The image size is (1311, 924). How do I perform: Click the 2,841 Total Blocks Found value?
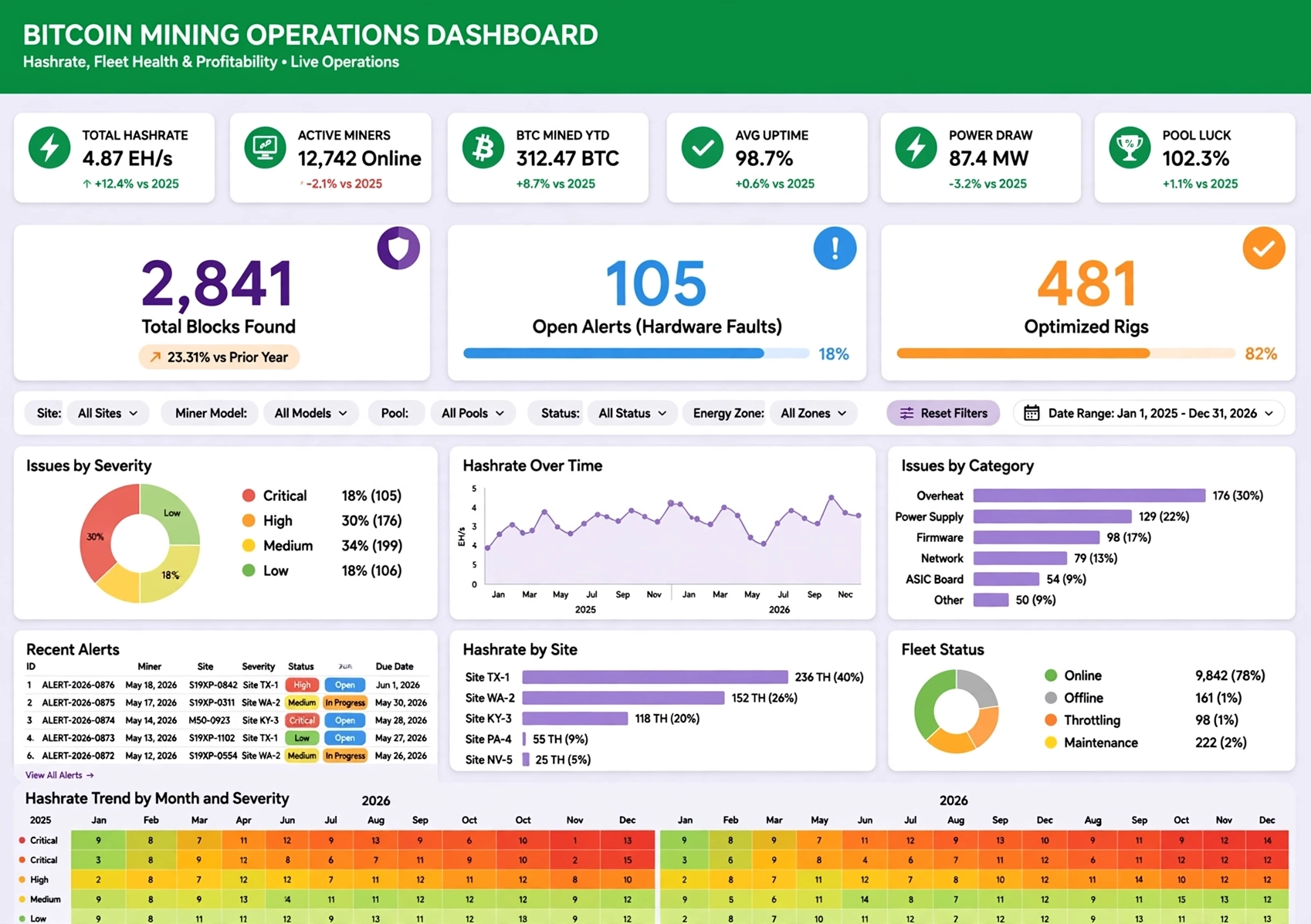(218, 283)
